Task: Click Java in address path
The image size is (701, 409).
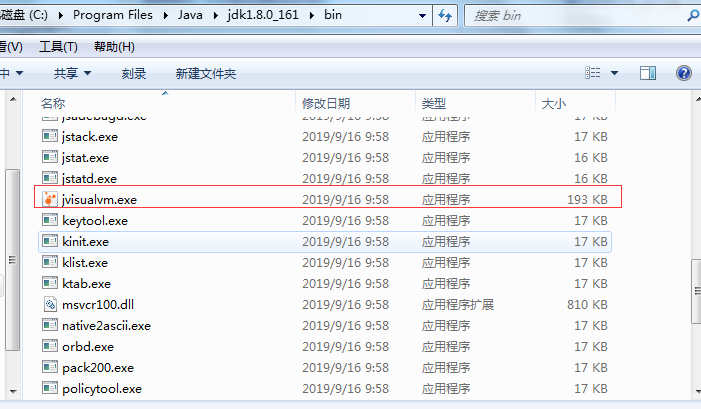Action: coord(190,15)
